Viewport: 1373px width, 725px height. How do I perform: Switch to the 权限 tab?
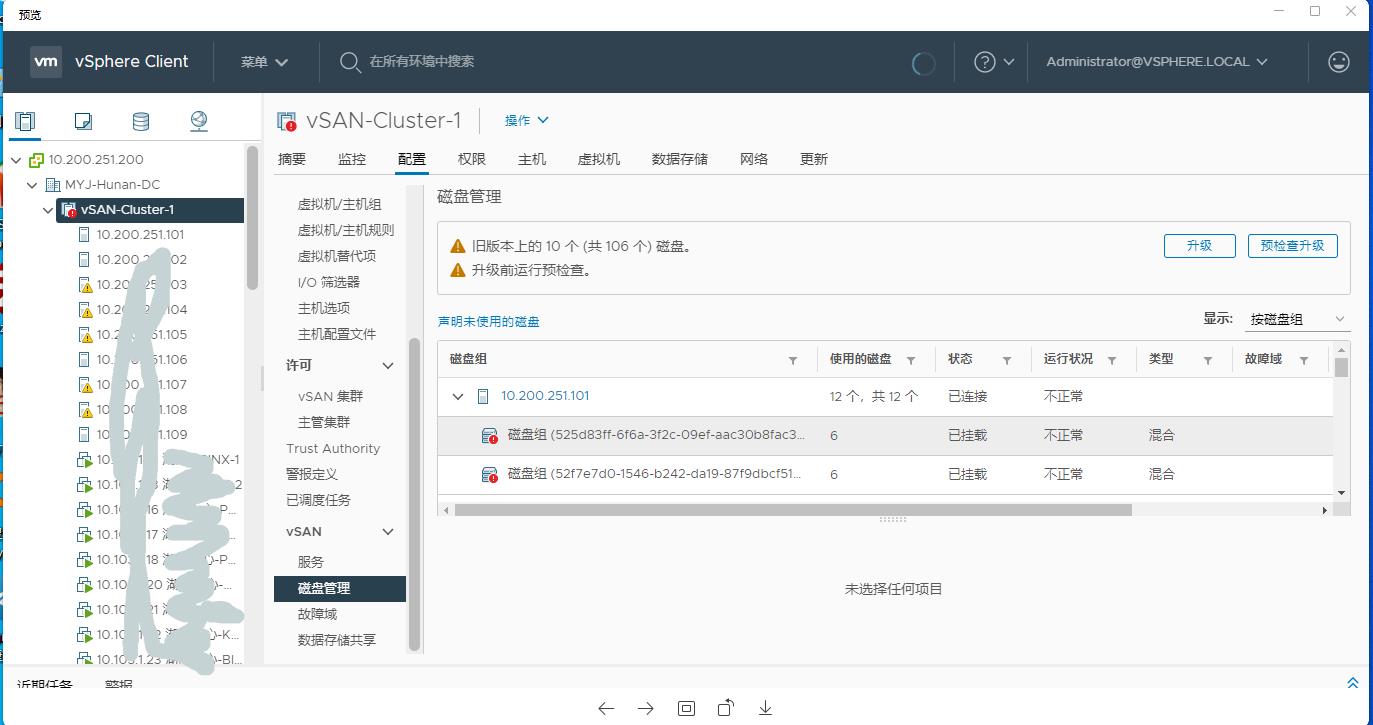coord(472,159)
